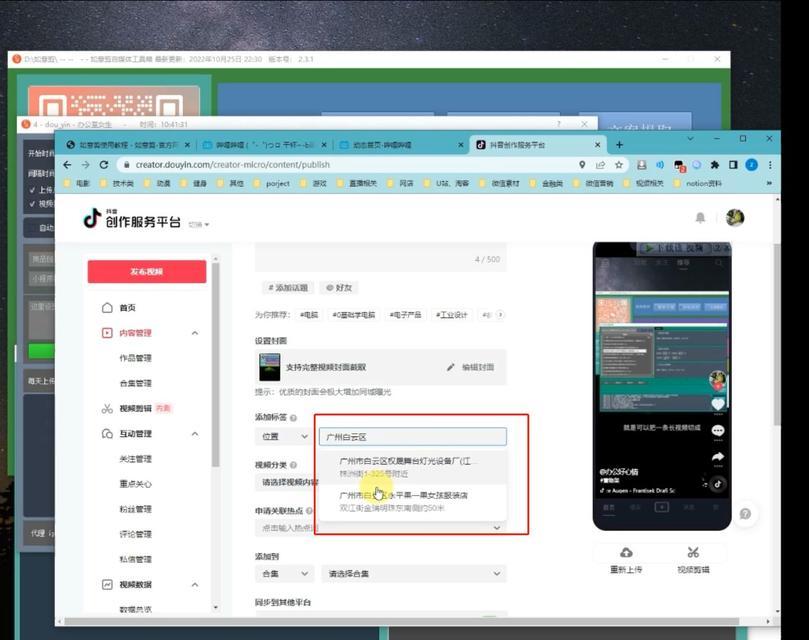Click the location pin icon in address bar
This screenshot has width=809, height=640.
coord(582,165)
